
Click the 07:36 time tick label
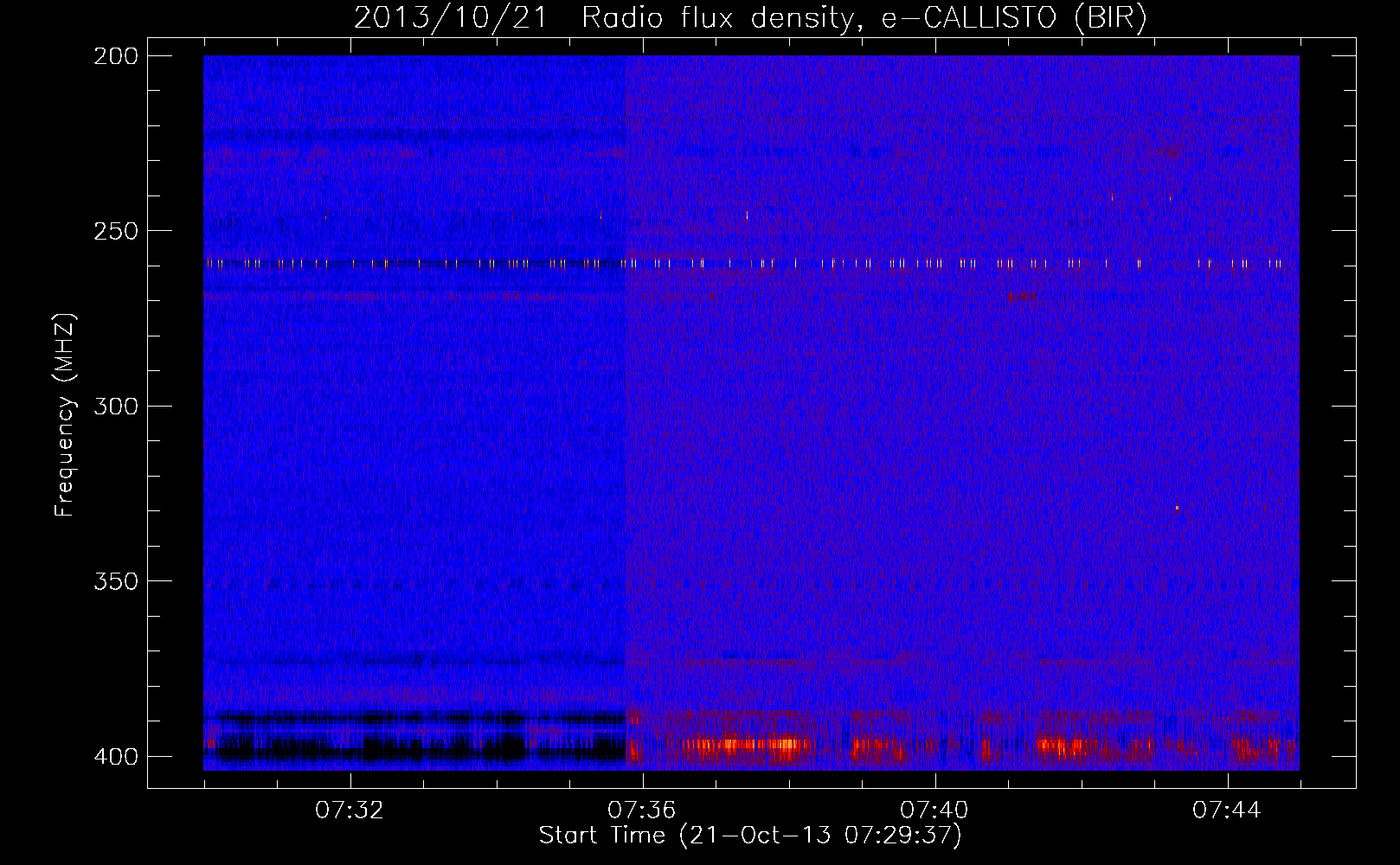tap(642, 811)
